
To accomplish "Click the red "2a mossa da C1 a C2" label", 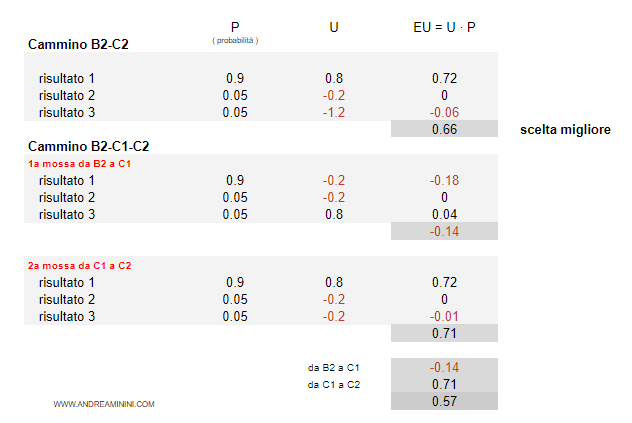I will pos(79,265).
